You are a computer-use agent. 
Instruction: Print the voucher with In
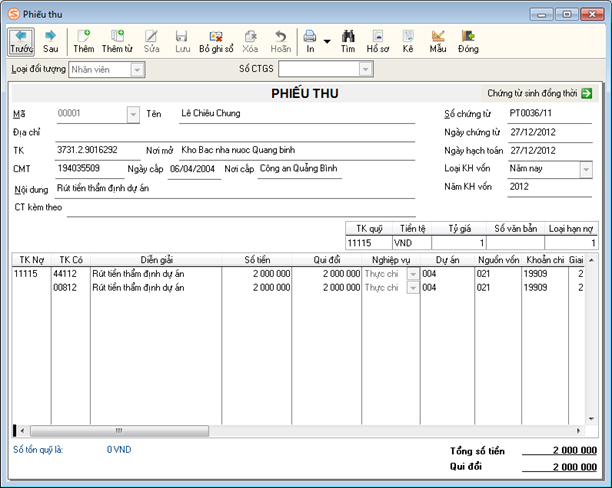[x=310, y=41]
